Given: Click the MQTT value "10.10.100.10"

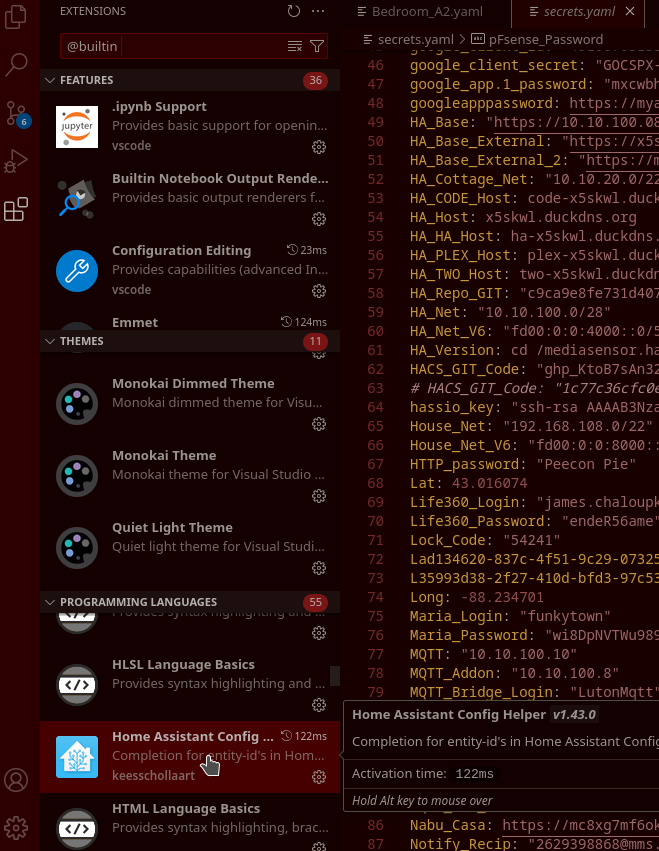Looking at the screenshot, I should [x=519, y=654].
